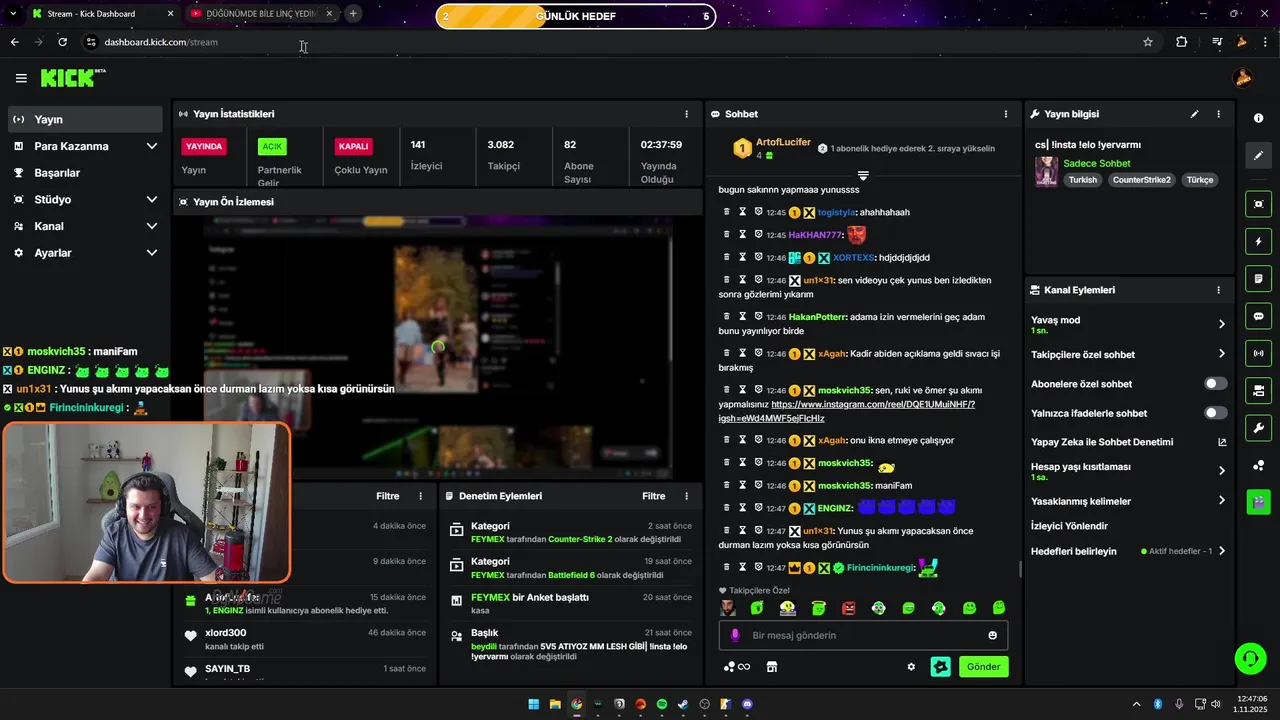Open Yayın bilgisi panel options menu
Viewport: 1280px width, 720px height.
1218,114
